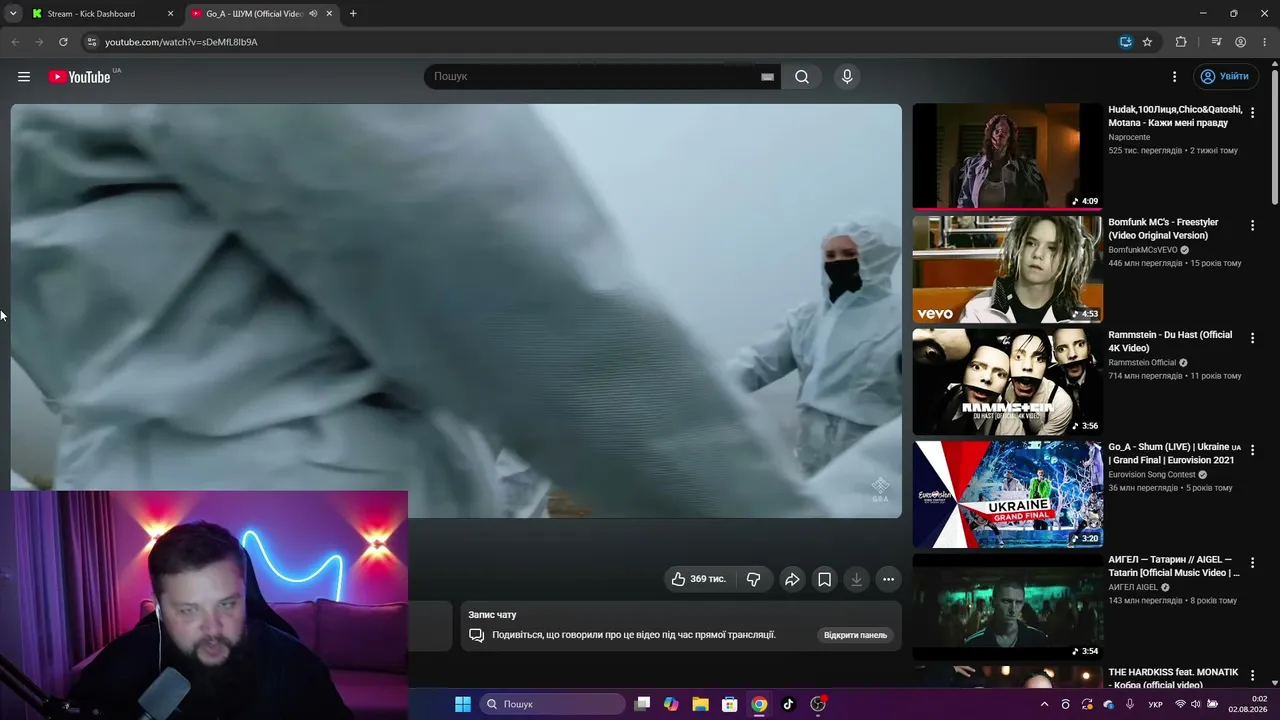The width and height of the screenshot is (1280, 720).
Task: Click the install/cast icon in address bar
Action: coord(1126,42)
